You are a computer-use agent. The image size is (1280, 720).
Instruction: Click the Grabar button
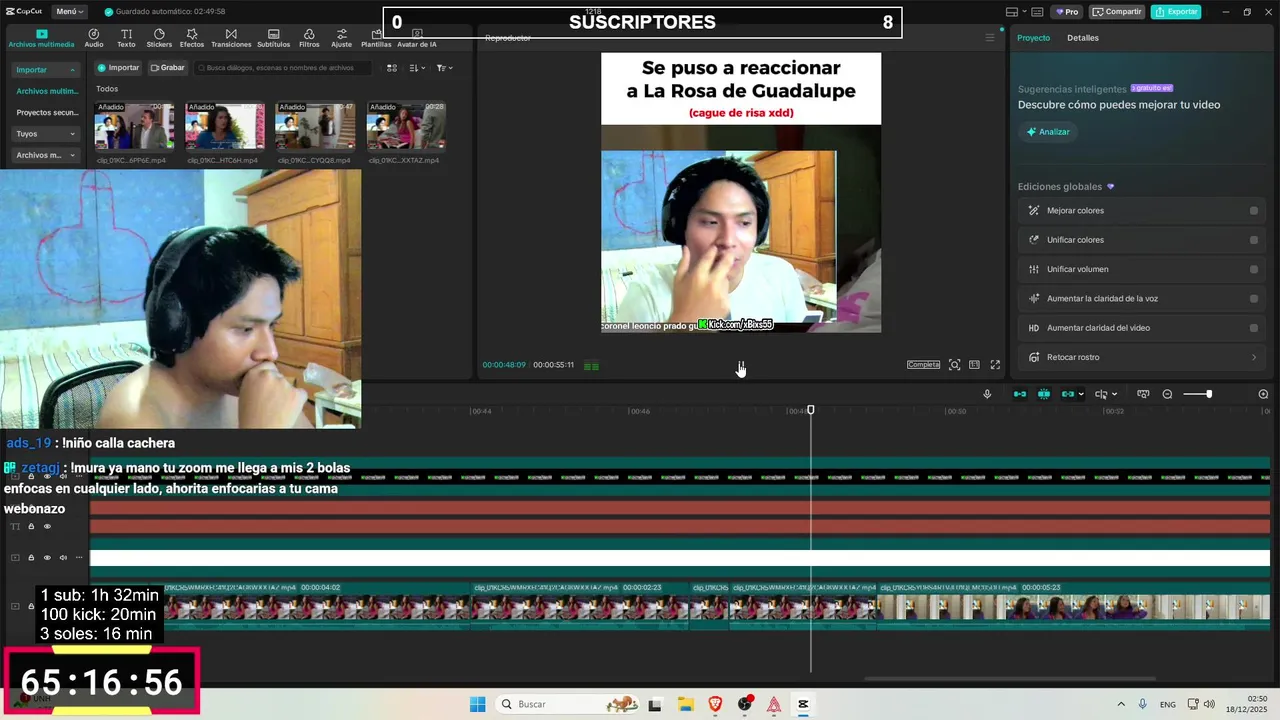(167, 68)
